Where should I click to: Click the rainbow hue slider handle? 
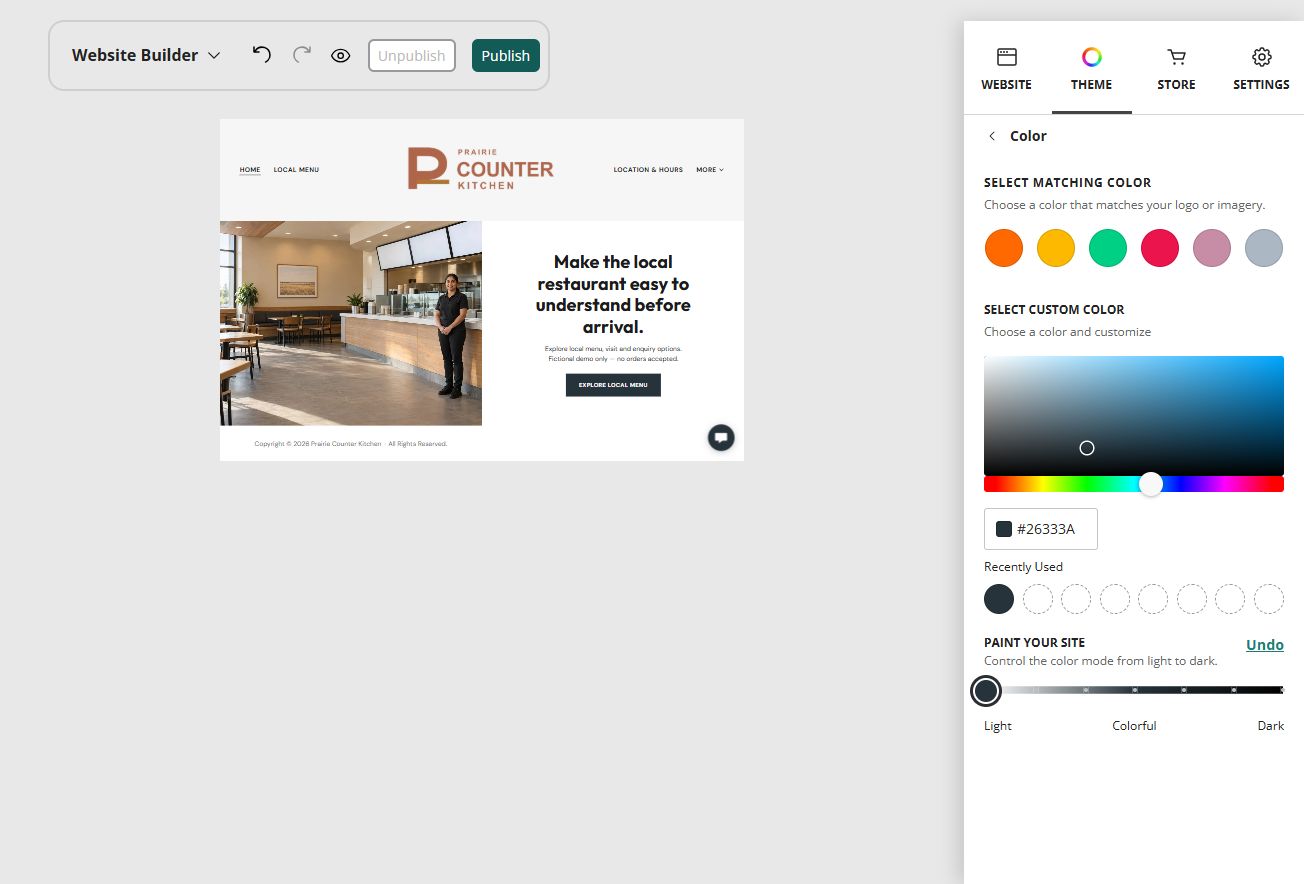pyautogui.click(x=1152, y=484)
